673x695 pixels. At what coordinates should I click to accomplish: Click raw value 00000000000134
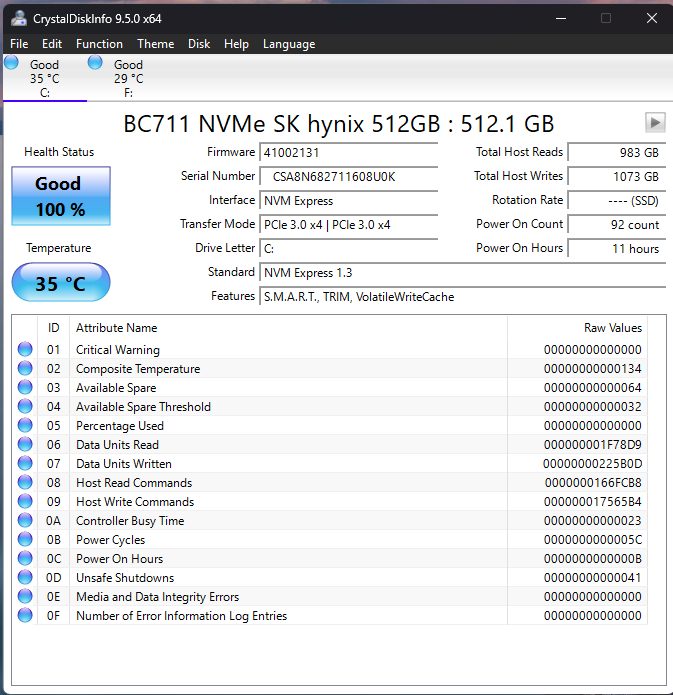pyautogui.click(x=593, y=369)
